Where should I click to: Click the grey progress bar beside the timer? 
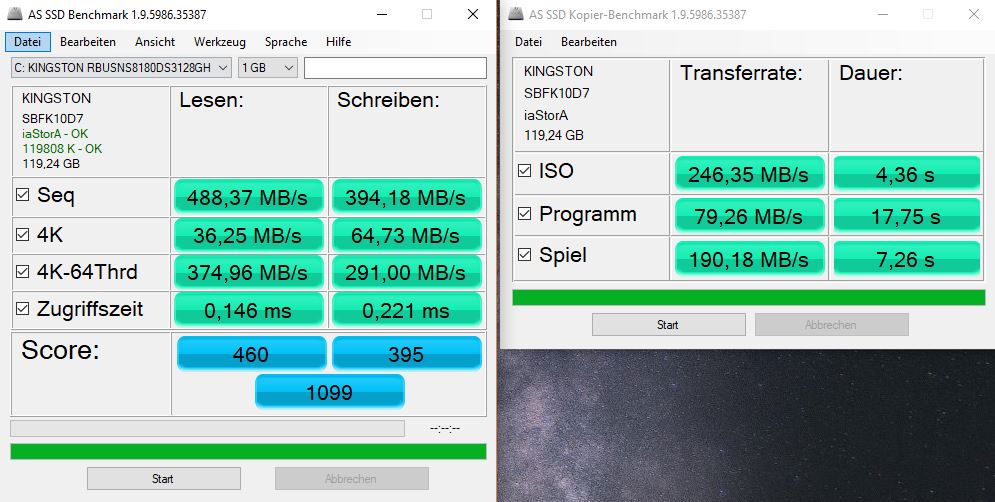[207, 428]
